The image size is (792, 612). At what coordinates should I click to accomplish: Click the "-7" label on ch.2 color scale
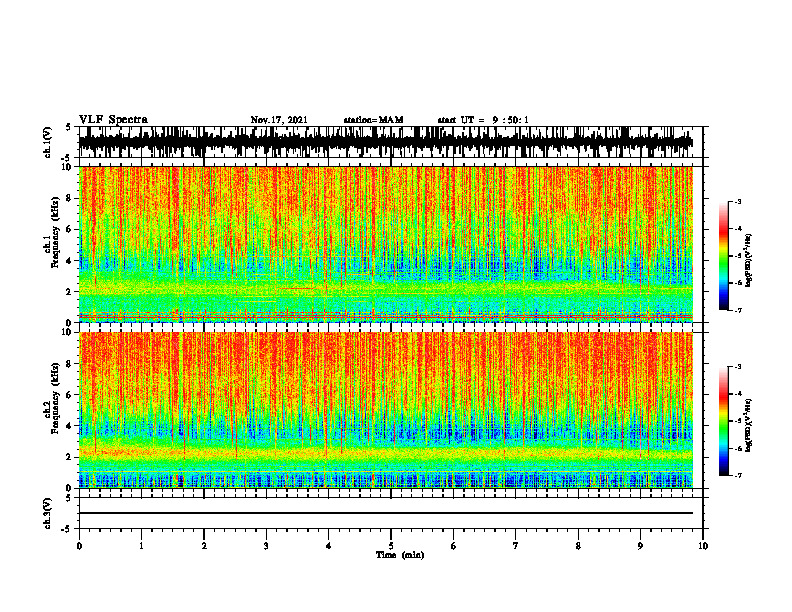(x=737, y=476)
